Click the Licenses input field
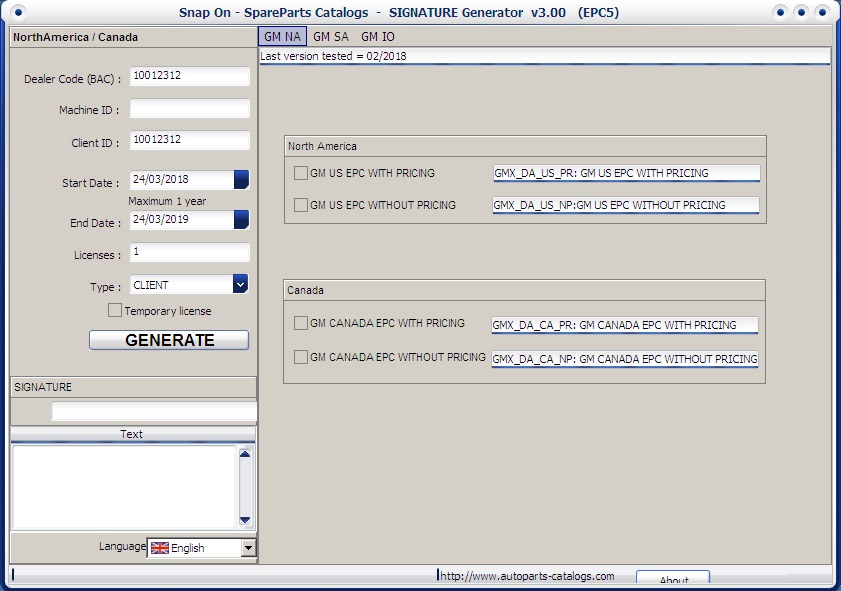Viewport: 841px width, 591px height. tap(189, 252)
